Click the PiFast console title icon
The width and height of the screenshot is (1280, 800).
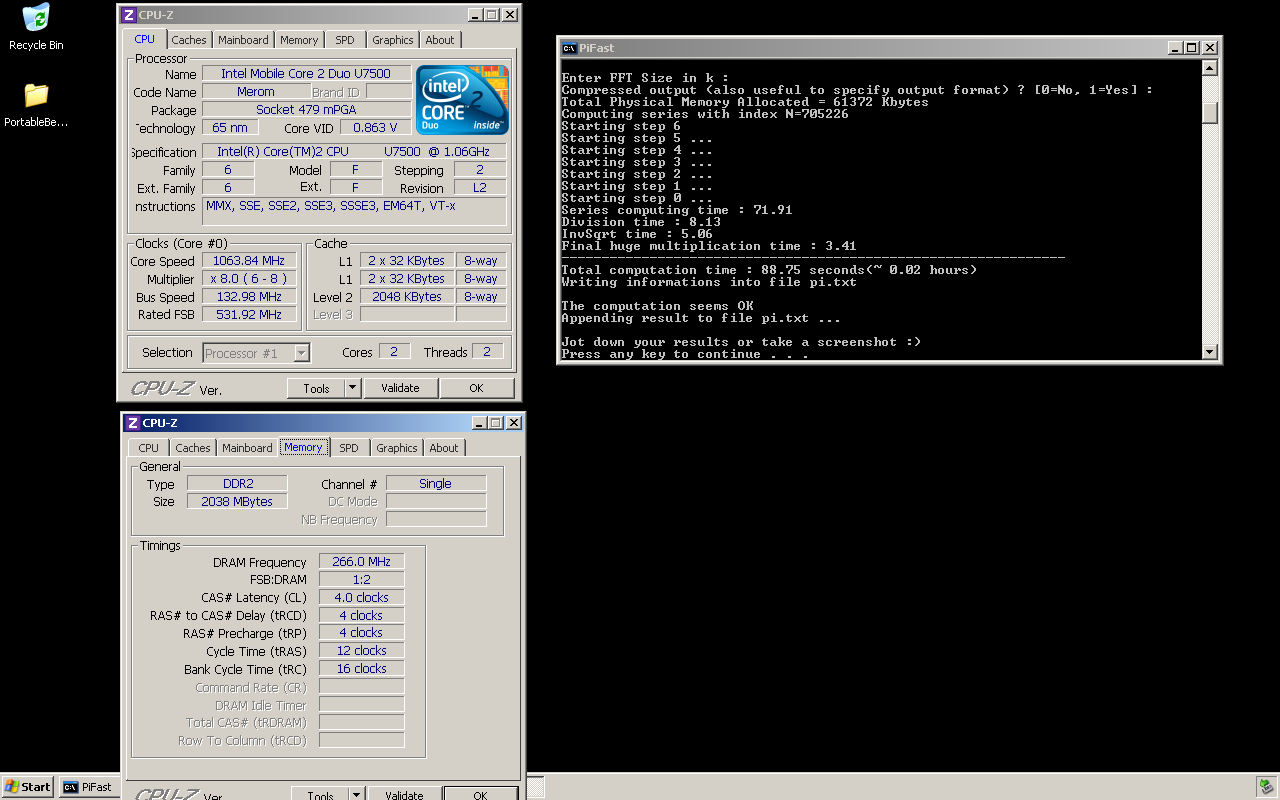[x=569, y=48]
